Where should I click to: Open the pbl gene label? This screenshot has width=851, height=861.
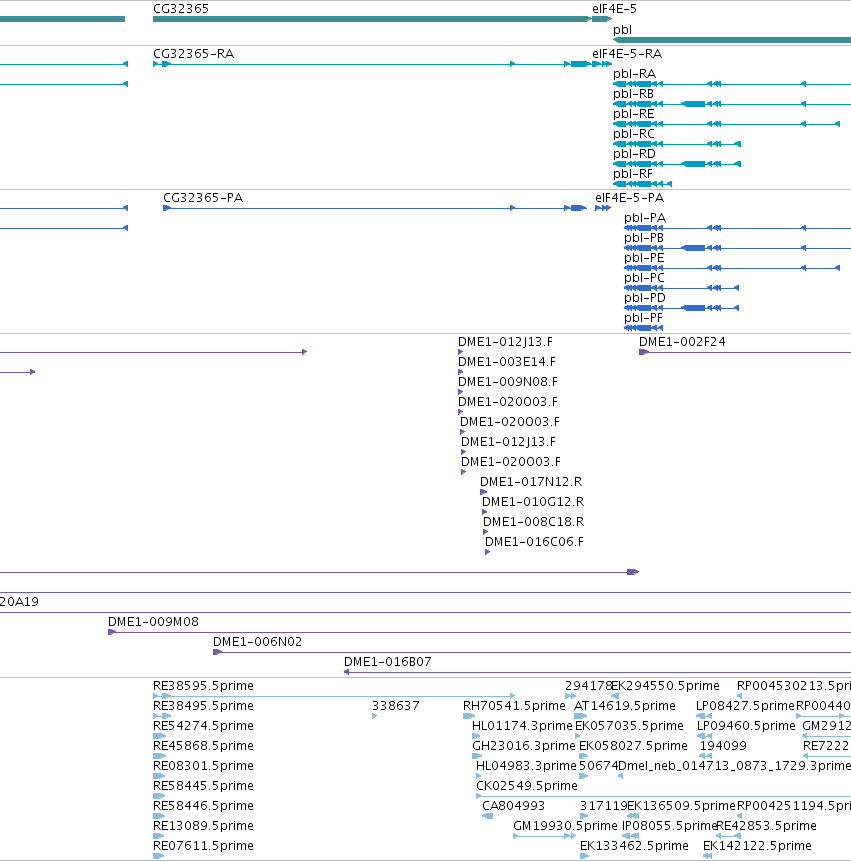[622, 30]
